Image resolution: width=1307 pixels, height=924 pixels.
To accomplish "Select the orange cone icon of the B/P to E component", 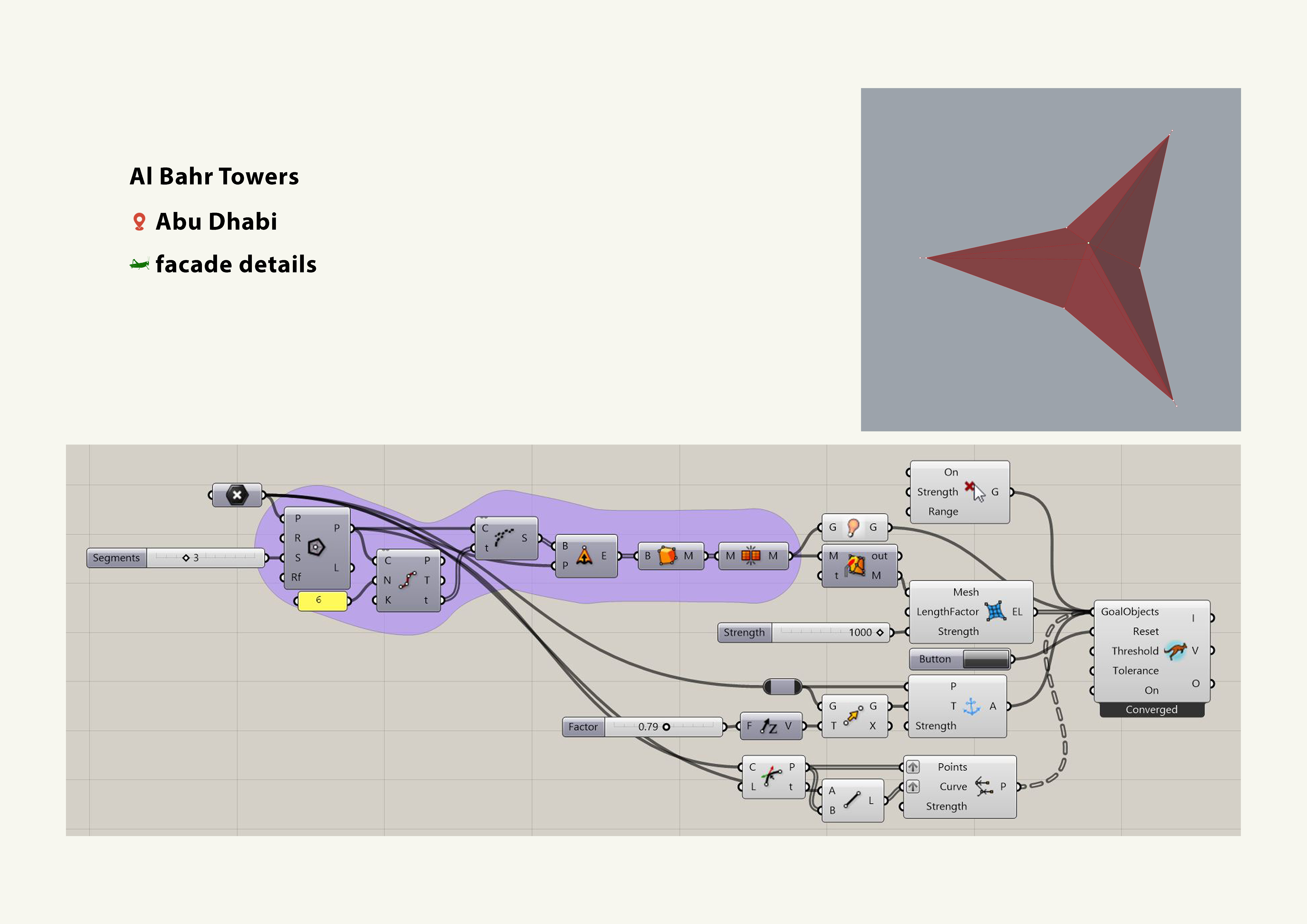I will 584,556.
